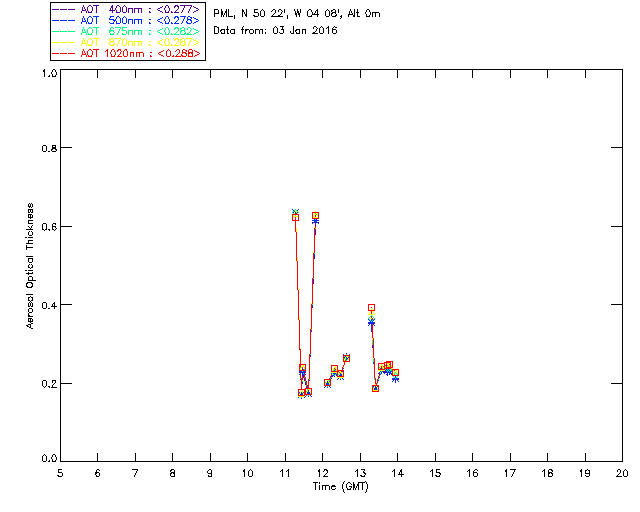Click the peak data marker before 12 GMT

pyautogui.click(x=316, y=215)
